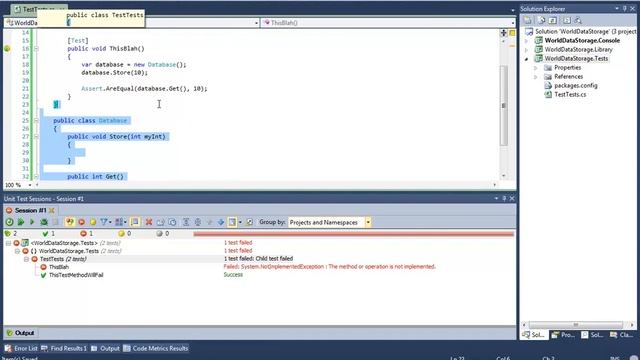Viewport: 640px width, 360px height.
Task: Expand the Properties folder
Action: tap(536, 68)
